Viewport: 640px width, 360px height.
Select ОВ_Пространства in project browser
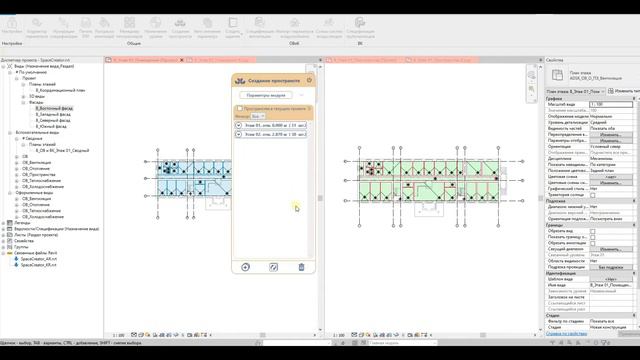point(38,175)
